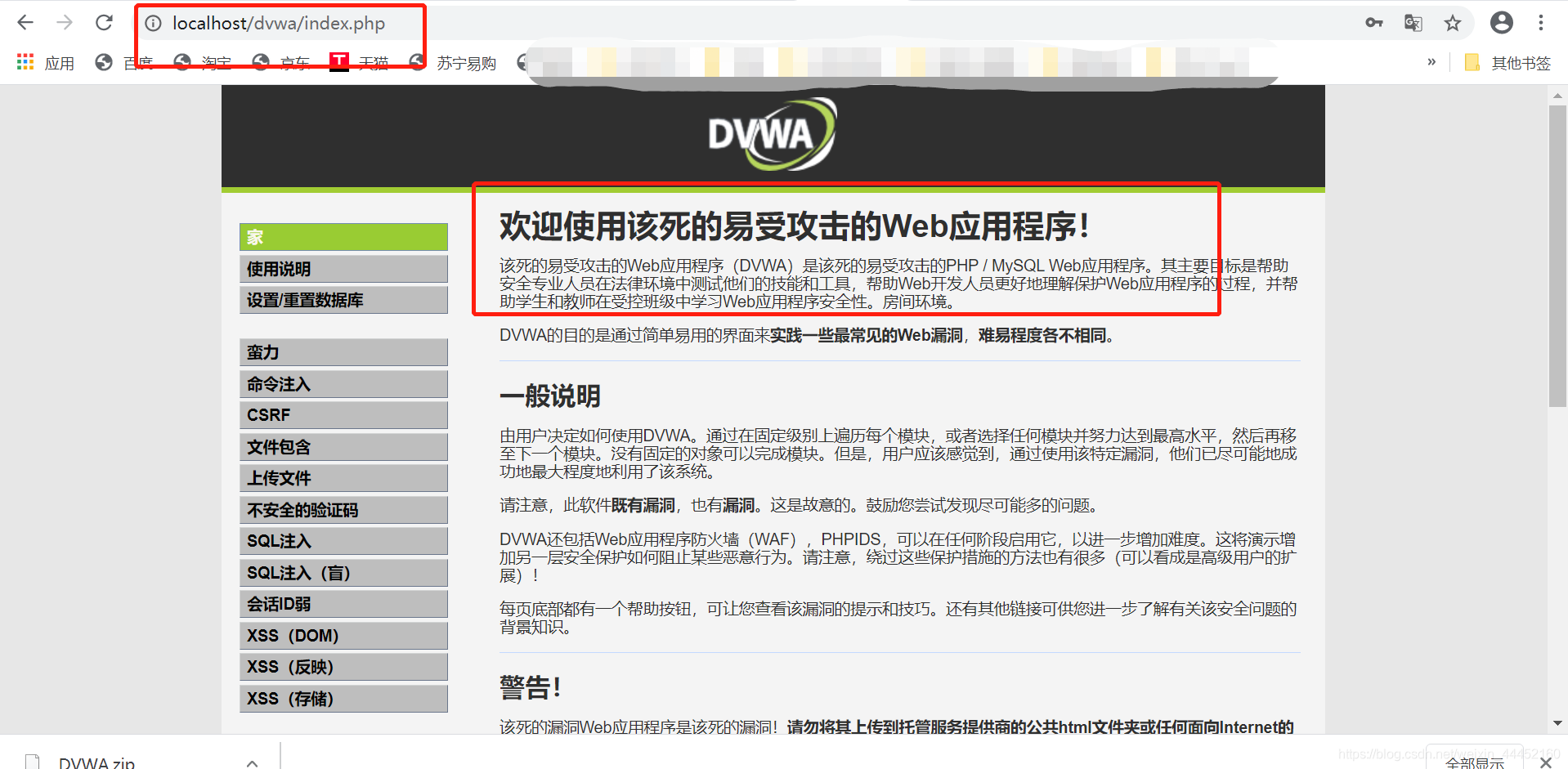Open saved passwords key icon

(1374, 23)
